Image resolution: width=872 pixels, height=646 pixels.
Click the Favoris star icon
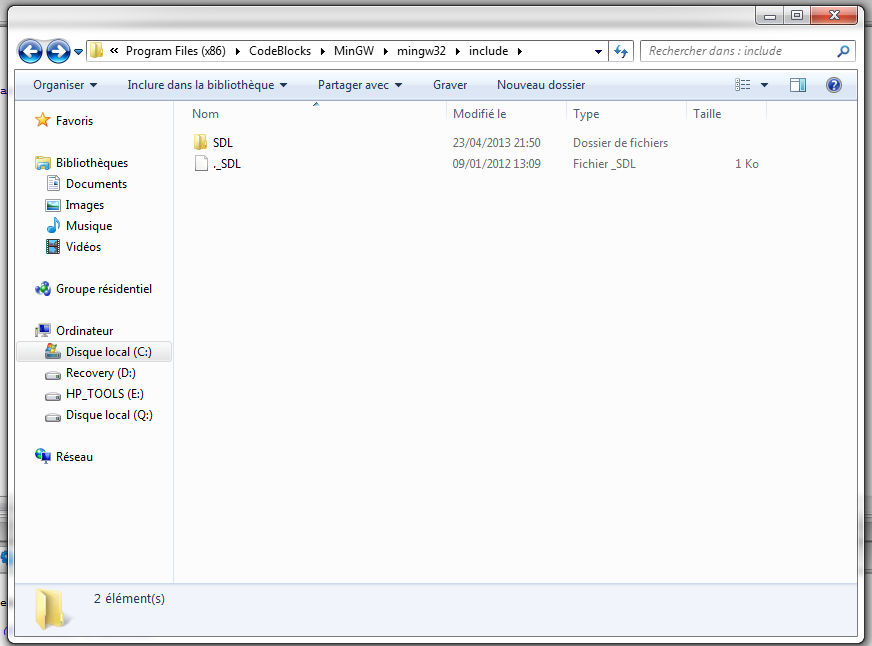[x=42, y=120]
